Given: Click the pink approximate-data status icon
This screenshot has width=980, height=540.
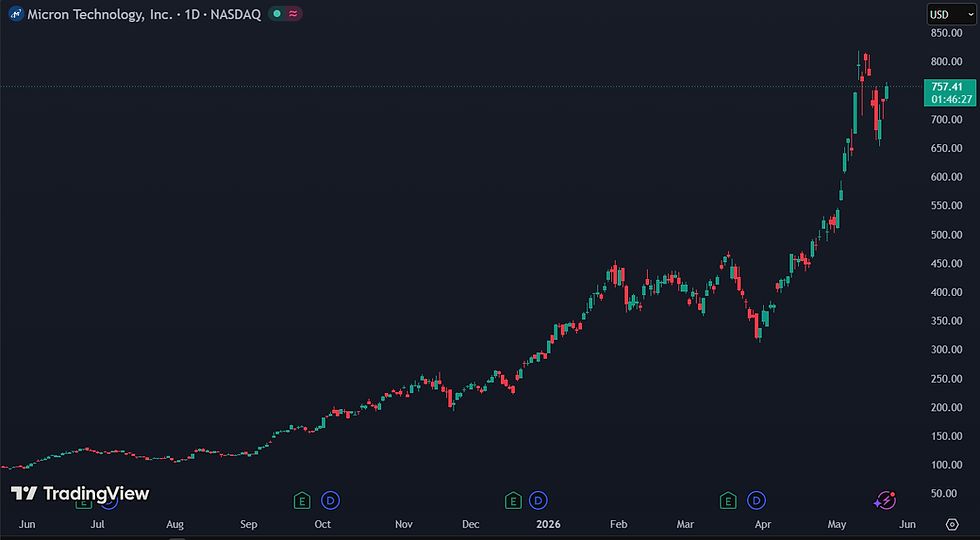Looking at the screenshot, I should [292, 14].
